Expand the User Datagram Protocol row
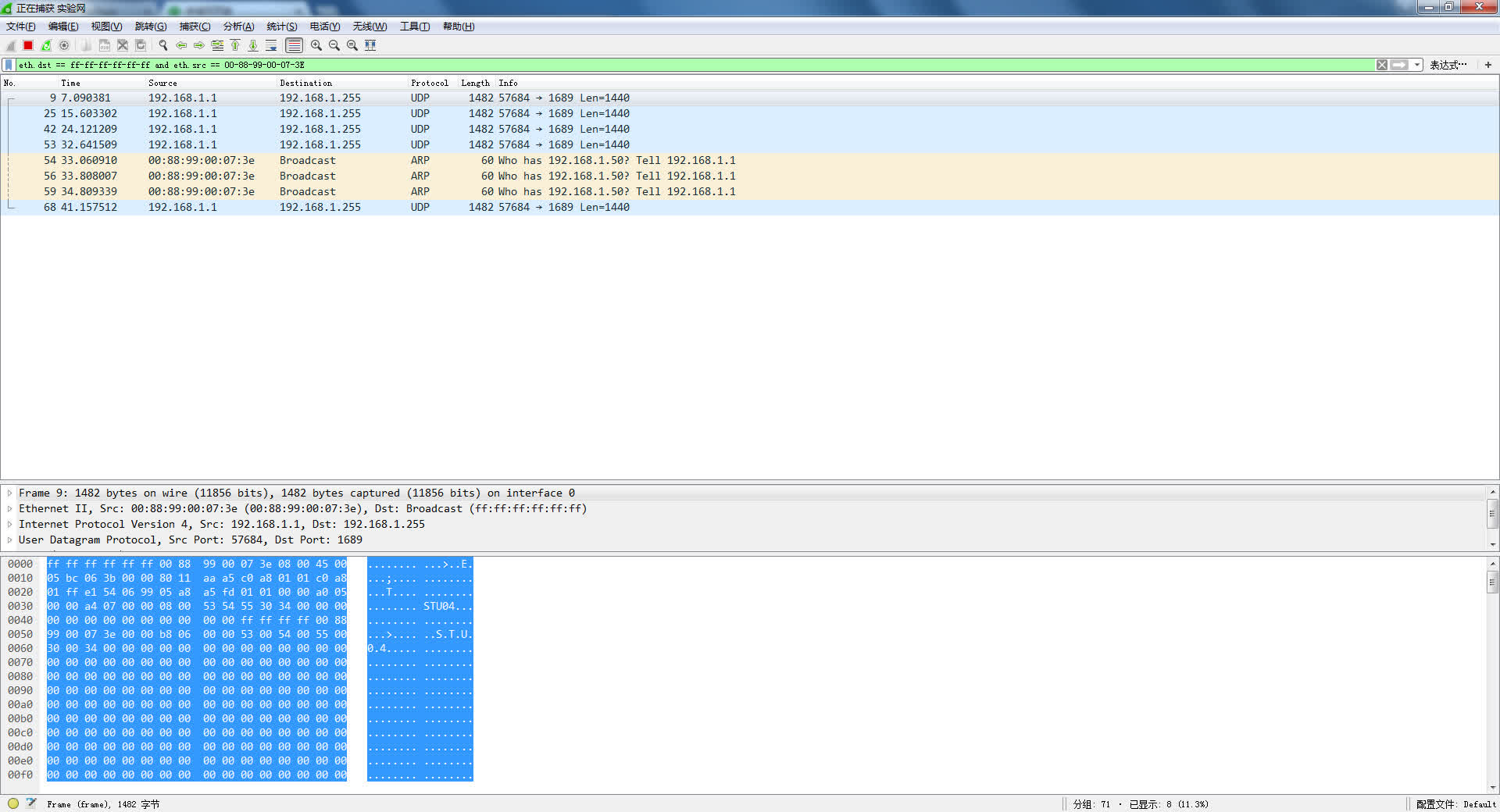This screenshot has height=812, width=1500. tap(9, 540)
